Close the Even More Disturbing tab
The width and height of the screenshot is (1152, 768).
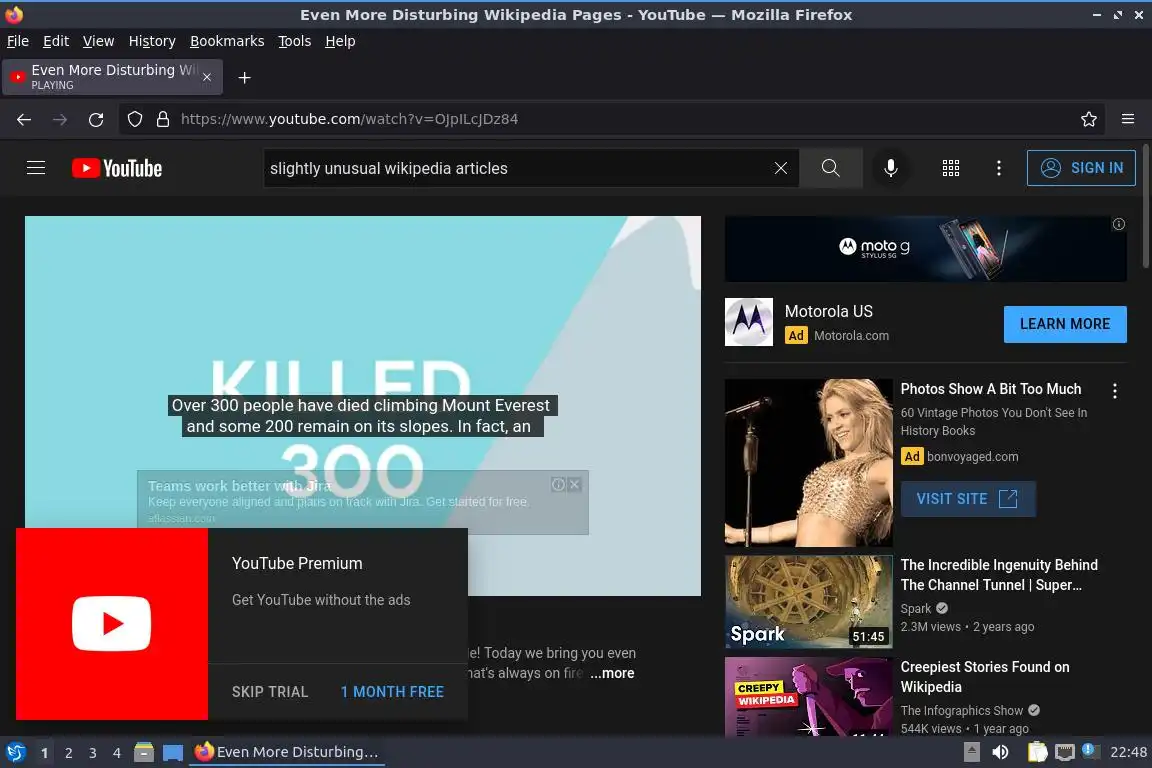207,77
